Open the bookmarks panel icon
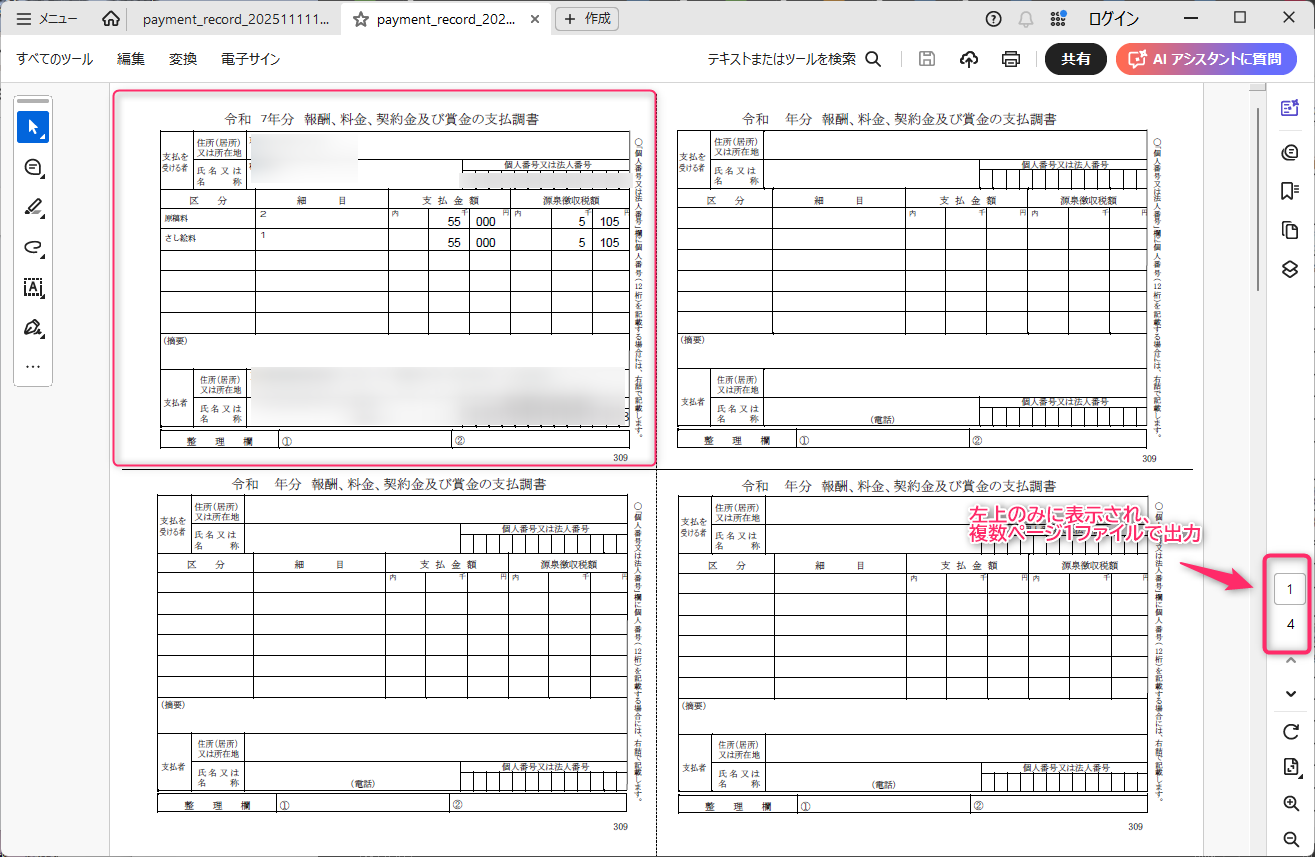1315x857 pixels. [x=1290, y=191]
